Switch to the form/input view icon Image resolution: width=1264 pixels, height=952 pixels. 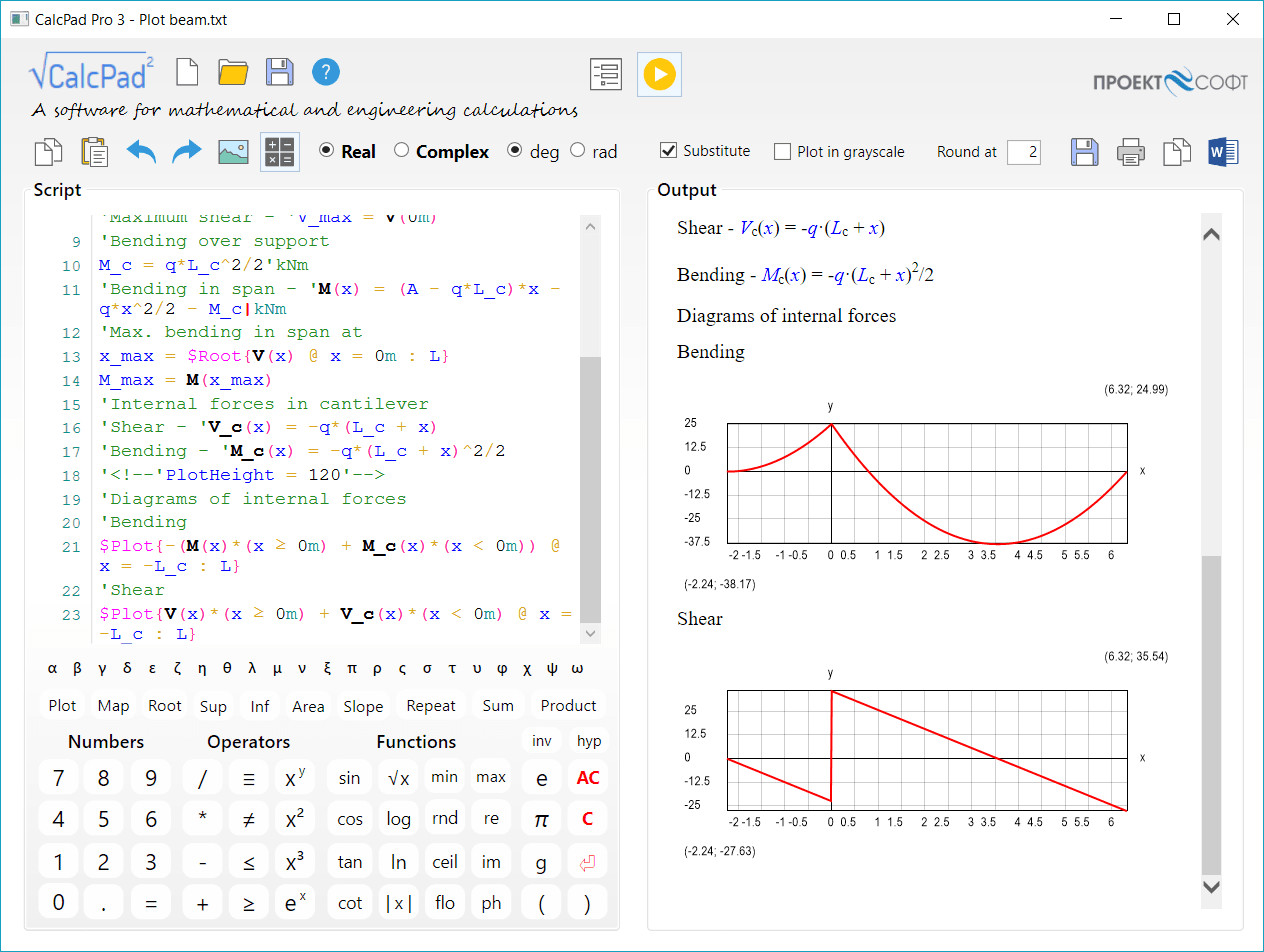pyautogui.click(x=605, y=74)
